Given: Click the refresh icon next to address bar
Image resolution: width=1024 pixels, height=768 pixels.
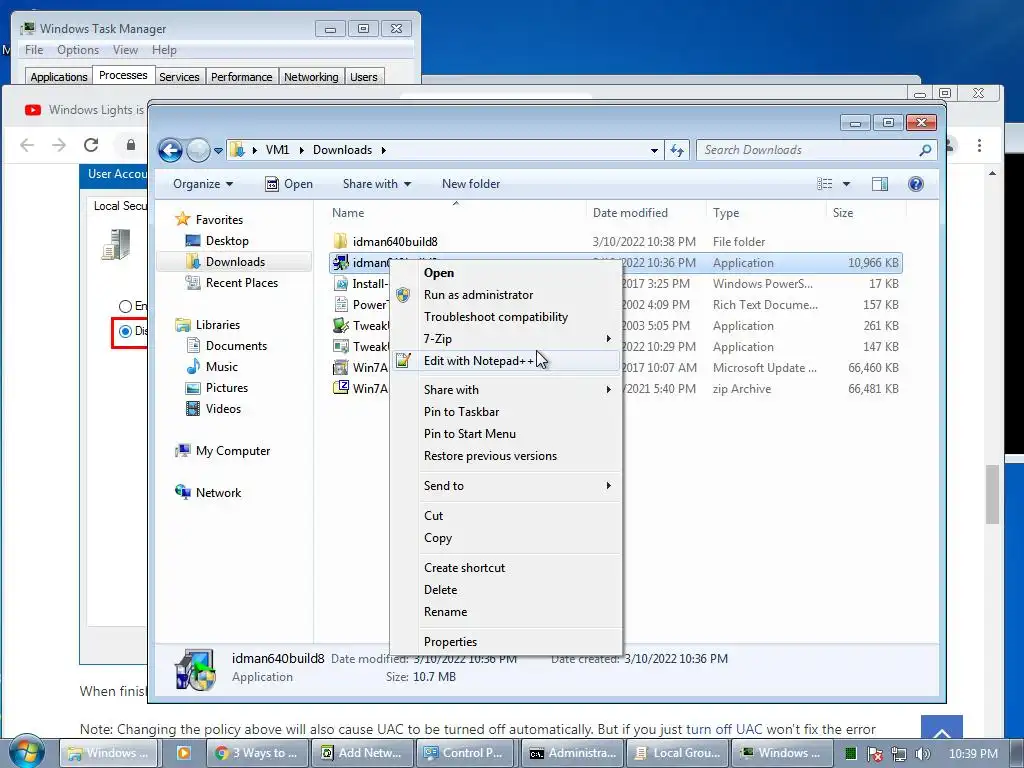Looking at the screenshot, I should (x=677, y=150).
